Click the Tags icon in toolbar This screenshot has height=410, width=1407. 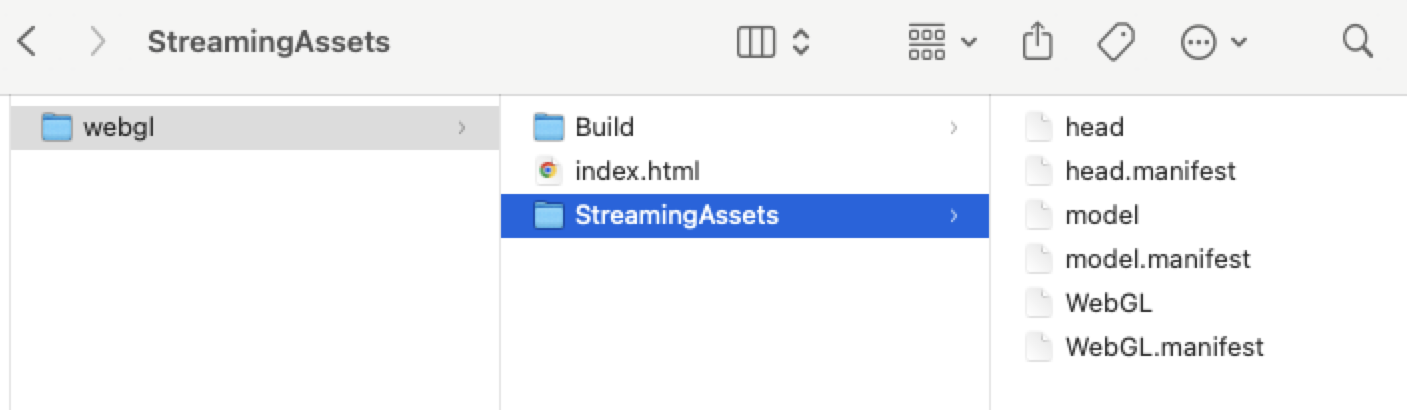(1115, 42)
